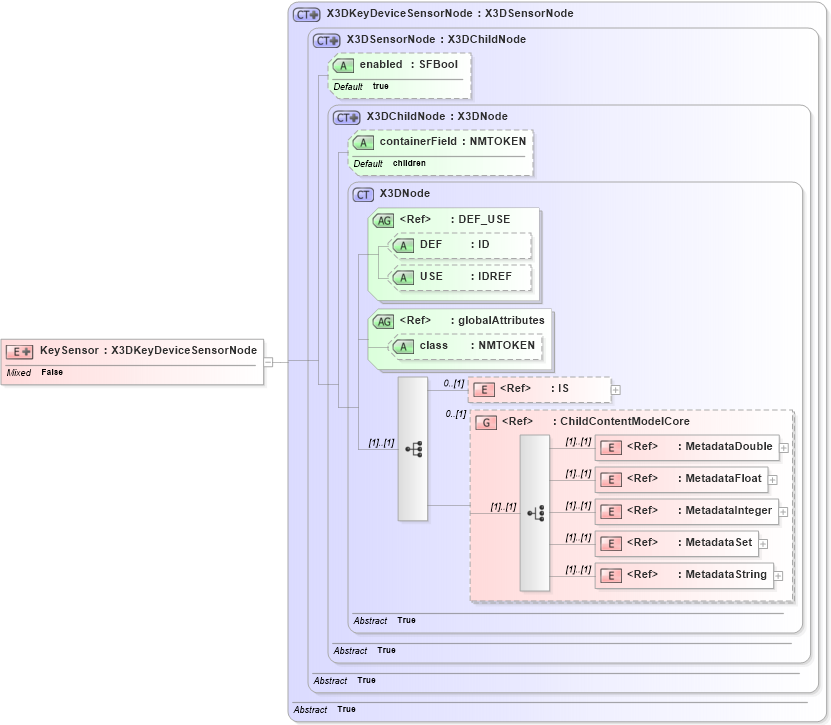This screenshot has width=831, height=725.
Task: Click the [1]..[1] cardinality of X3DNode sequence
Action: 382,443
